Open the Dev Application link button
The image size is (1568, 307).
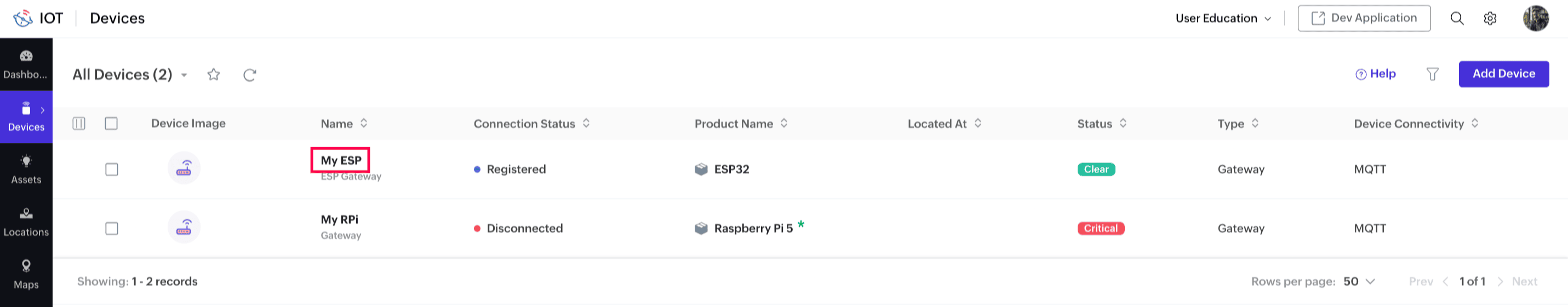(1364, 18)
